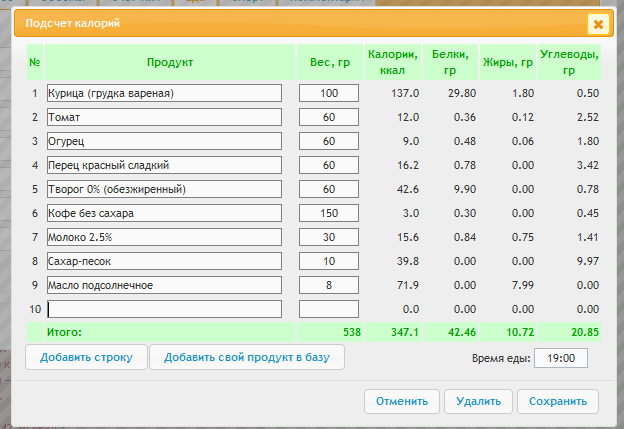Select the Молоко 2.5% product field
Screen dimensions: 624x429
click(x=164, y=237)
